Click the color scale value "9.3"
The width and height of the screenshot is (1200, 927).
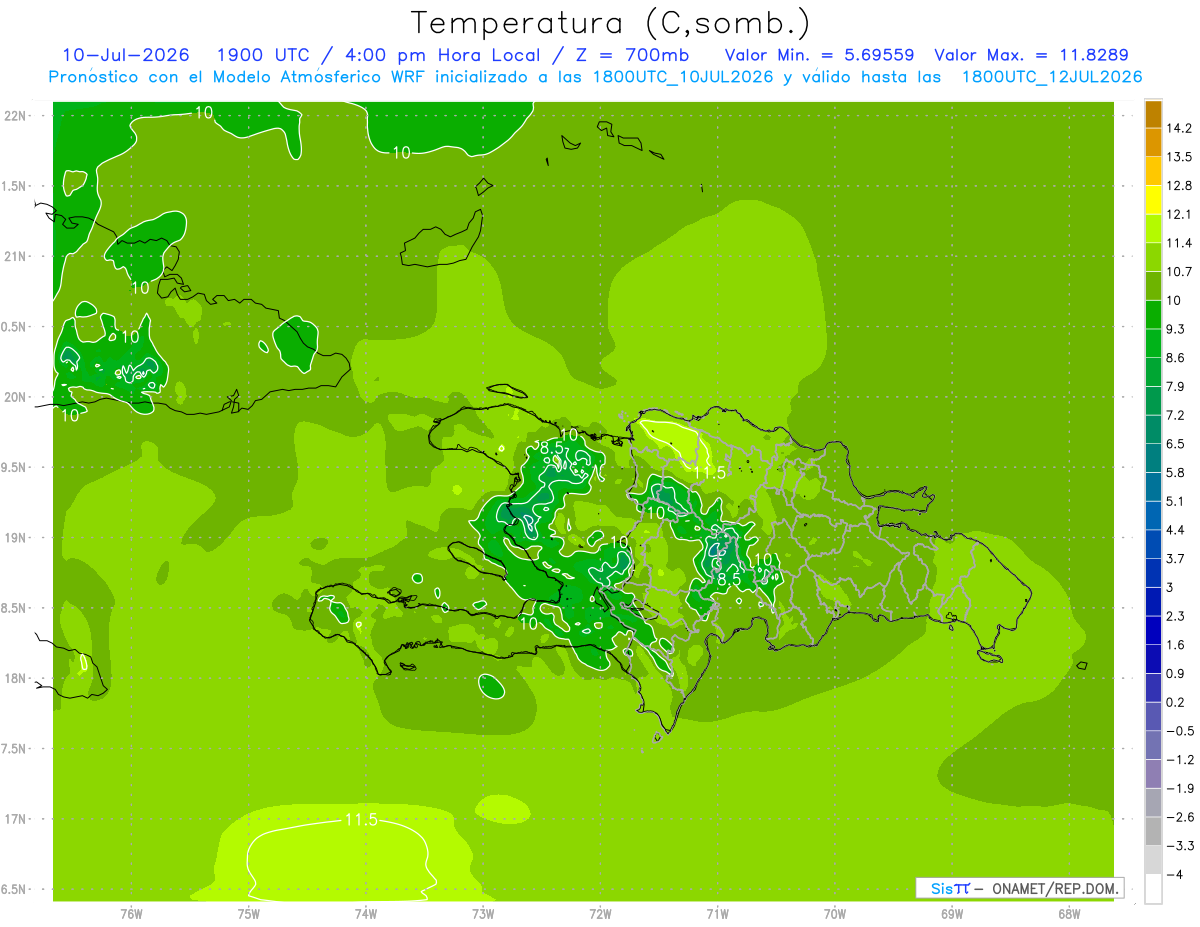tap(1177, 329)
